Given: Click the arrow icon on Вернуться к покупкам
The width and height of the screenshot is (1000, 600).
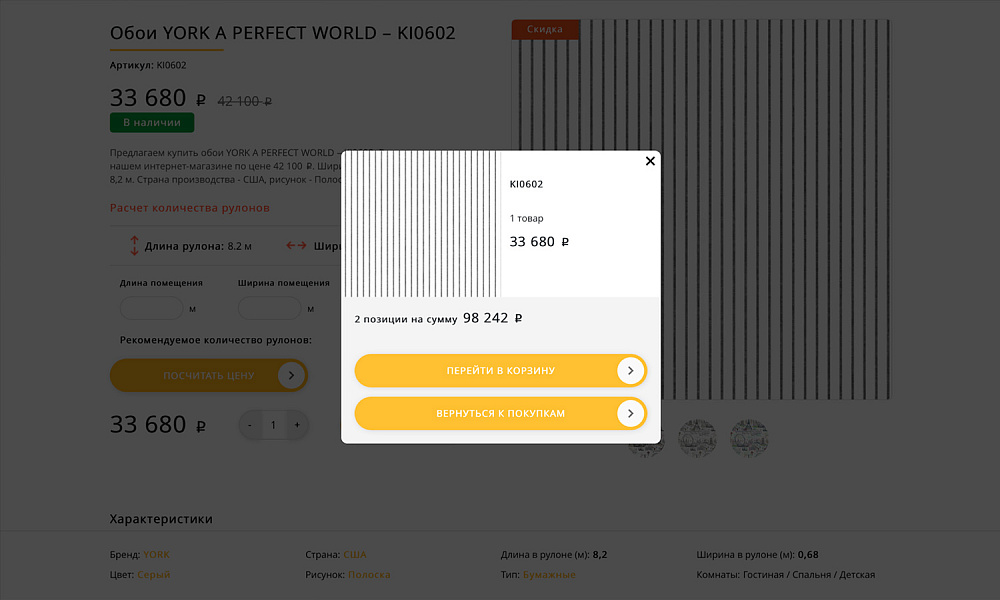Looking at the screenshot, I should 630,413.
